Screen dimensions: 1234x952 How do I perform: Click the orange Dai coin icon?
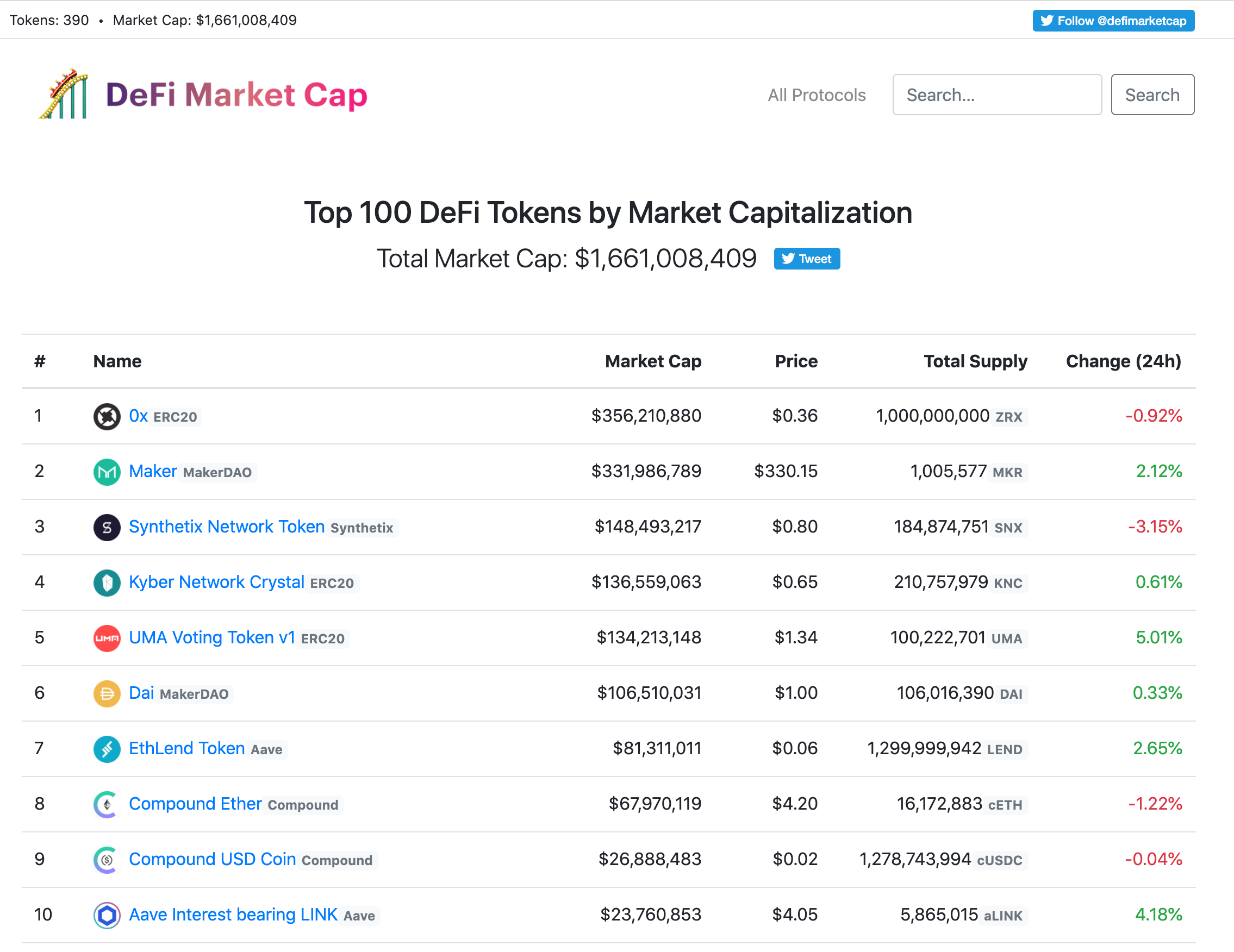(107, 693)
